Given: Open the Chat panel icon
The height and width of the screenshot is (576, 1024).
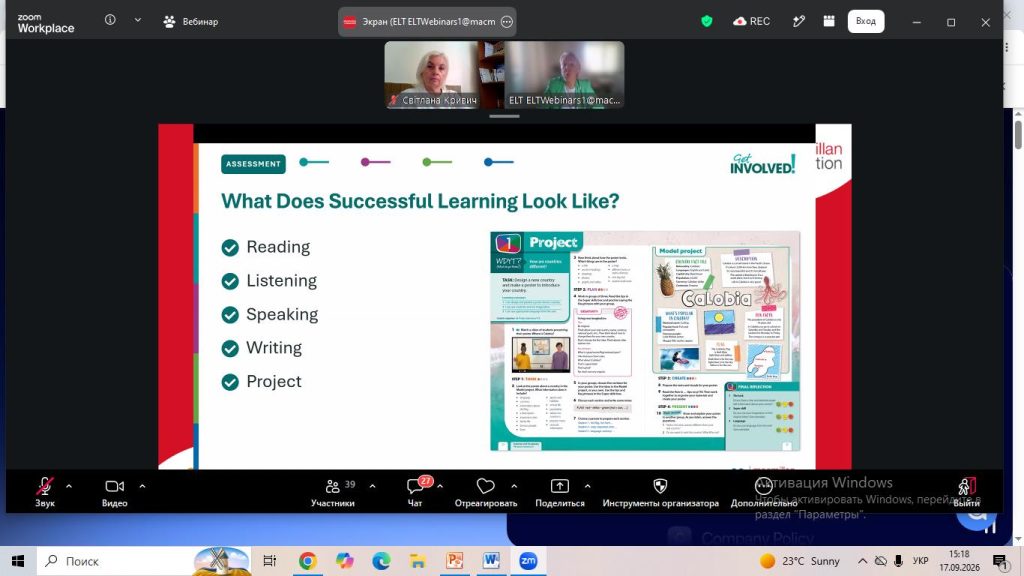Looking at the screenshot, I should point(415,492).
